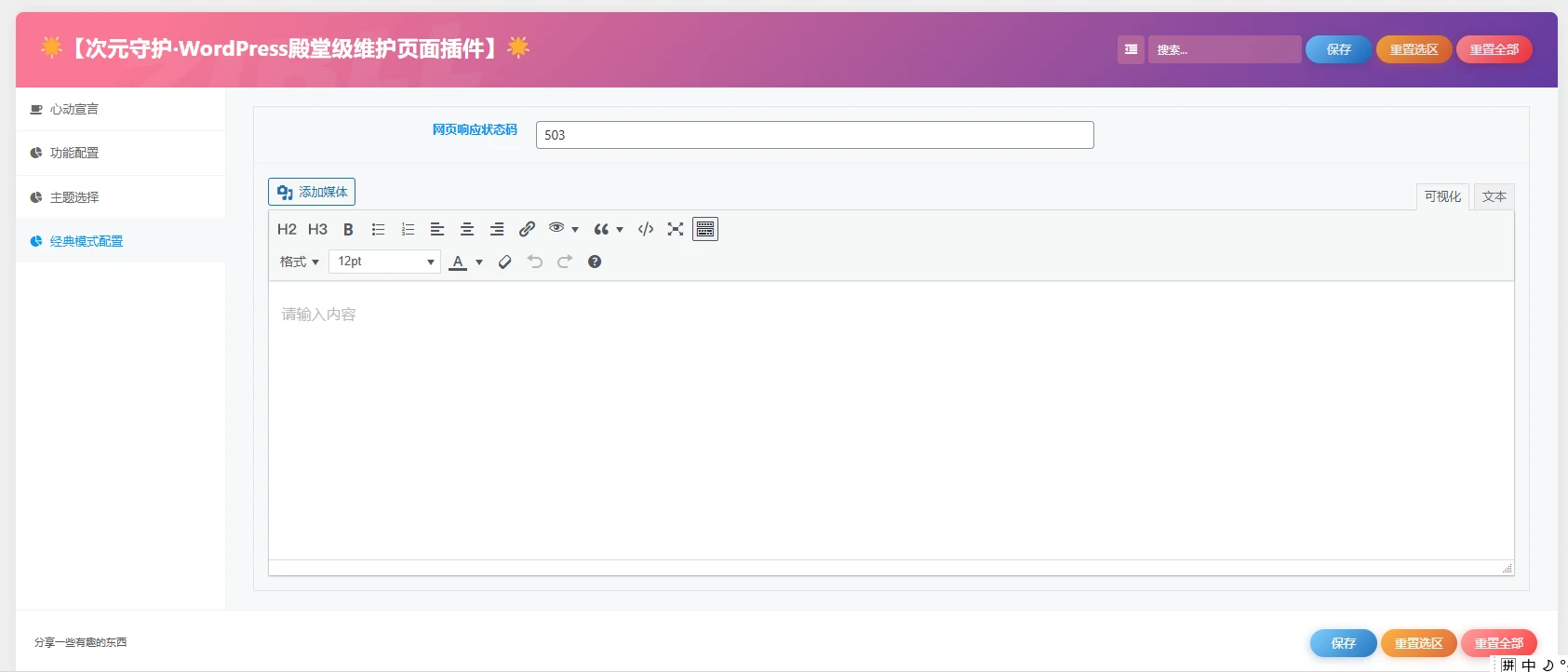Click the bottom 保存 save button
Viewport: 1568px width, 672px height.
point(1343,643)
